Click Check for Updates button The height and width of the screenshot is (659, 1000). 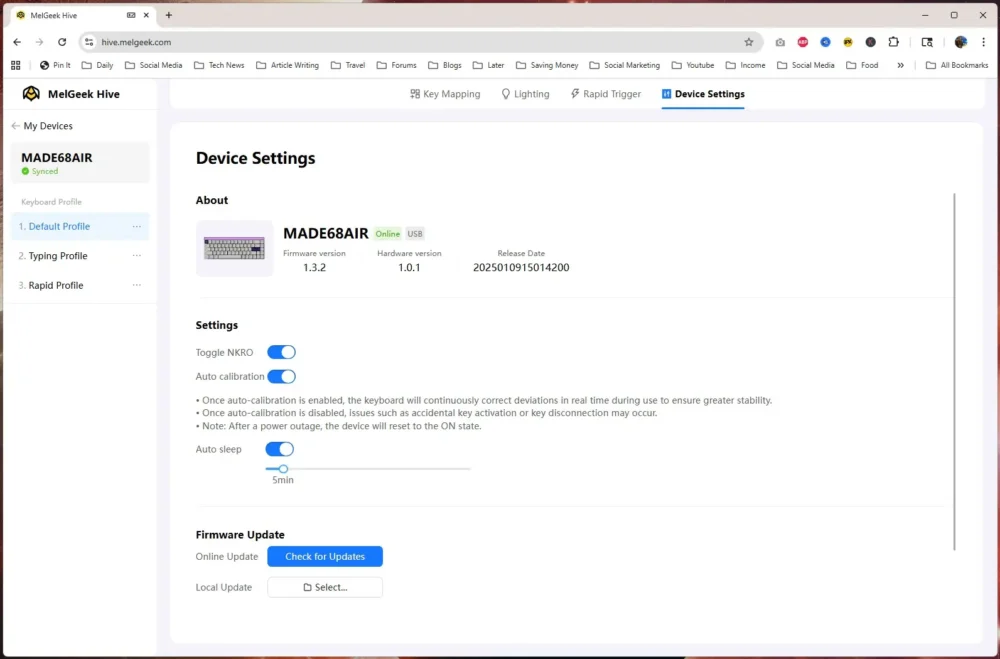click(x=325, y=556)
